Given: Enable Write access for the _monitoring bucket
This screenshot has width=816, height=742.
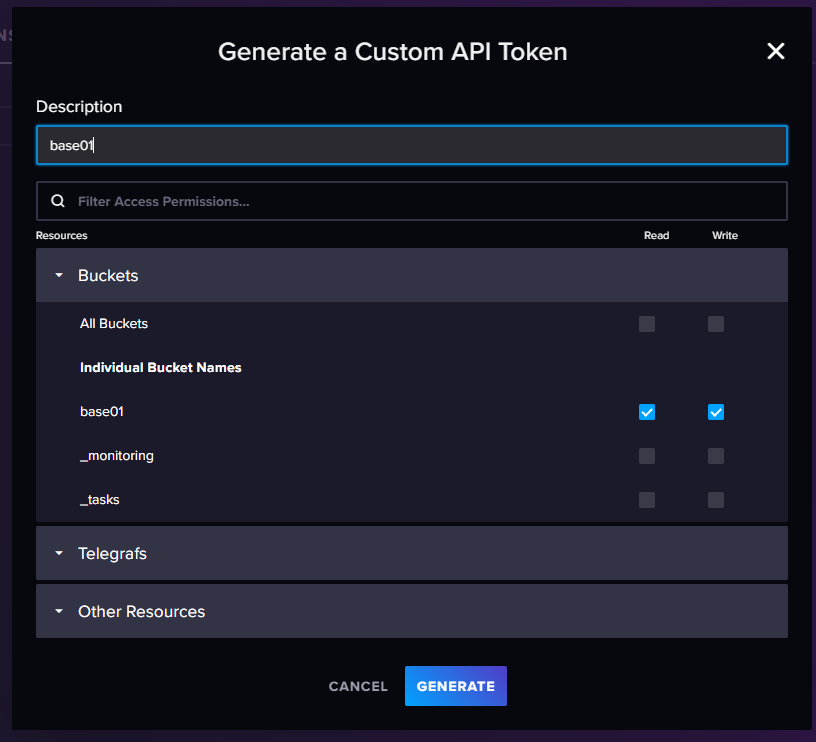Looking at the screenshot, I should 716,456.
